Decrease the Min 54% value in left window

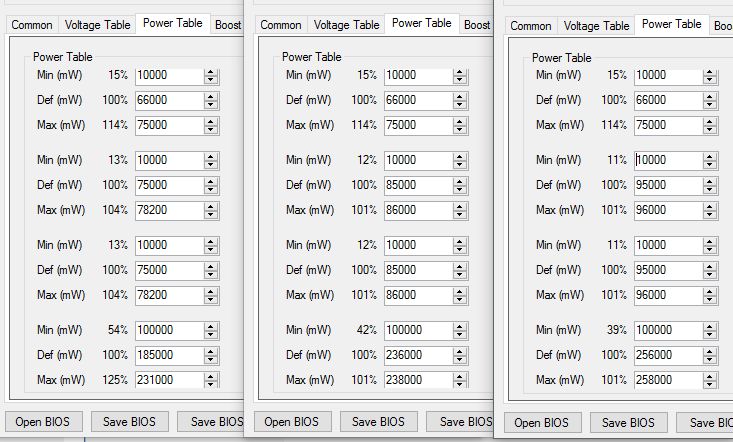(x=211, y=334)
